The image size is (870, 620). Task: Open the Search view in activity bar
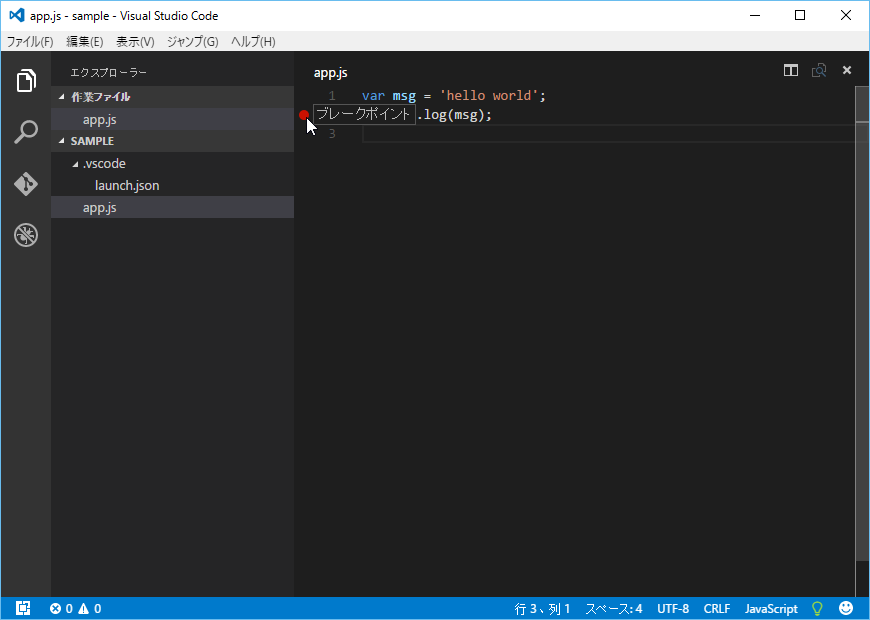pos(26,132)
